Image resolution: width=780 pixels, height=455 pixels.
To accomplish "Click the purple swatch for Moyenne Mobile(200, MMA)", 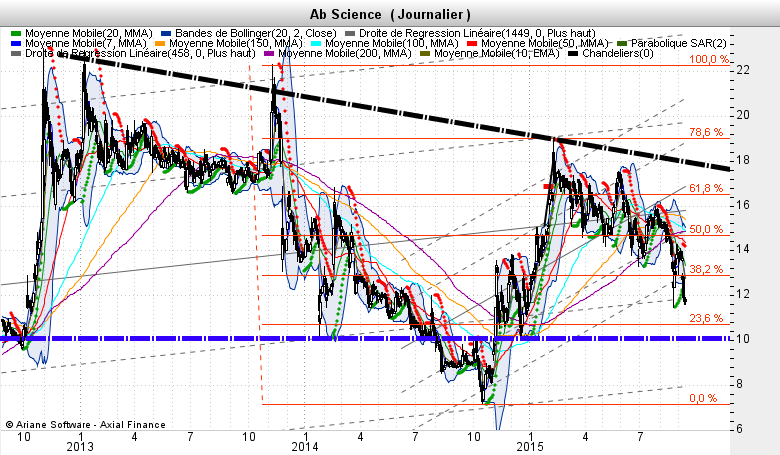I will coord(269,54).
